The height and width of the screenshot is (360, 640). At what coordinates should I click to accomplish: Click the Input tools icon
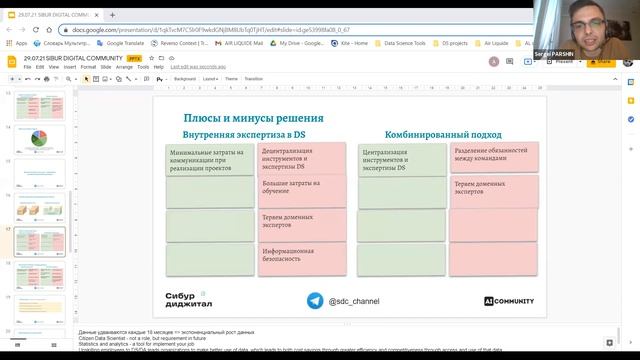159,79
